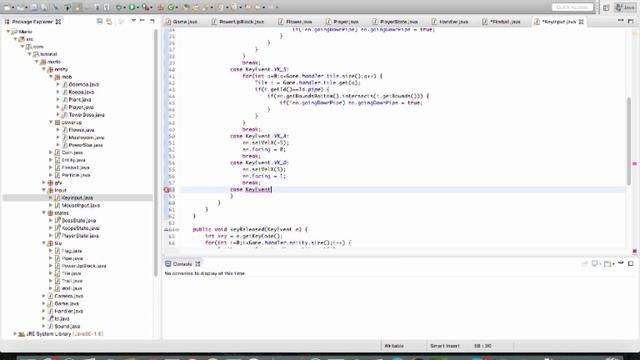Switch to the Handler.java editor tab
Image resolution: width=640 pixels, height=360 pixels.
coord(450,22)
